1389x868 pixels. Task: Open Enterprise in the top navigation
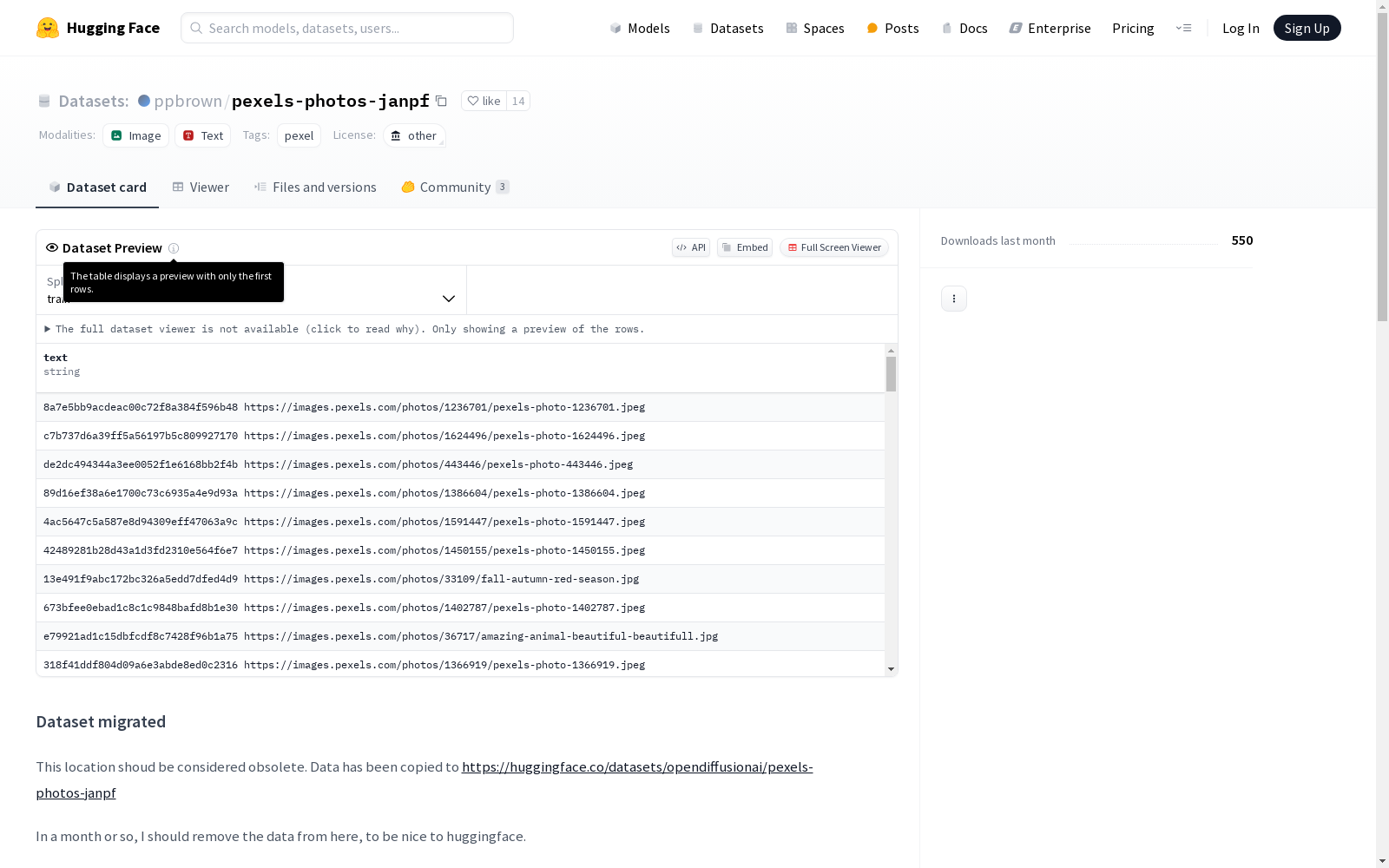(x=1050, y=28)
